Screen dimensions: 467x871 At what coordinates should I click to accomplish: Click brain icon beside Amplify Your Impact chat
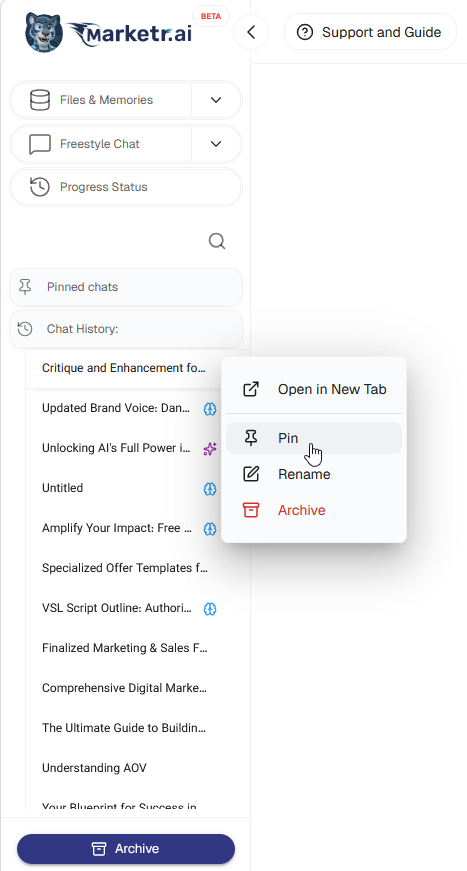tap(209, 529)
